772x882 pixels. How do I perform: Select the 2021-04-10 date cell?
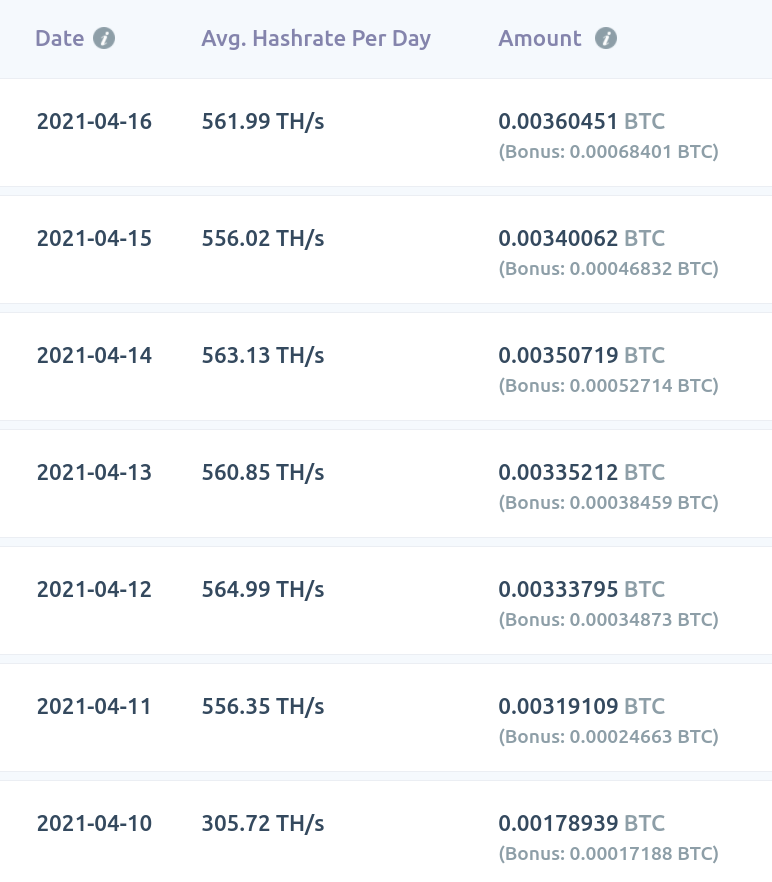pyautogui.click(x=95, y=824)
